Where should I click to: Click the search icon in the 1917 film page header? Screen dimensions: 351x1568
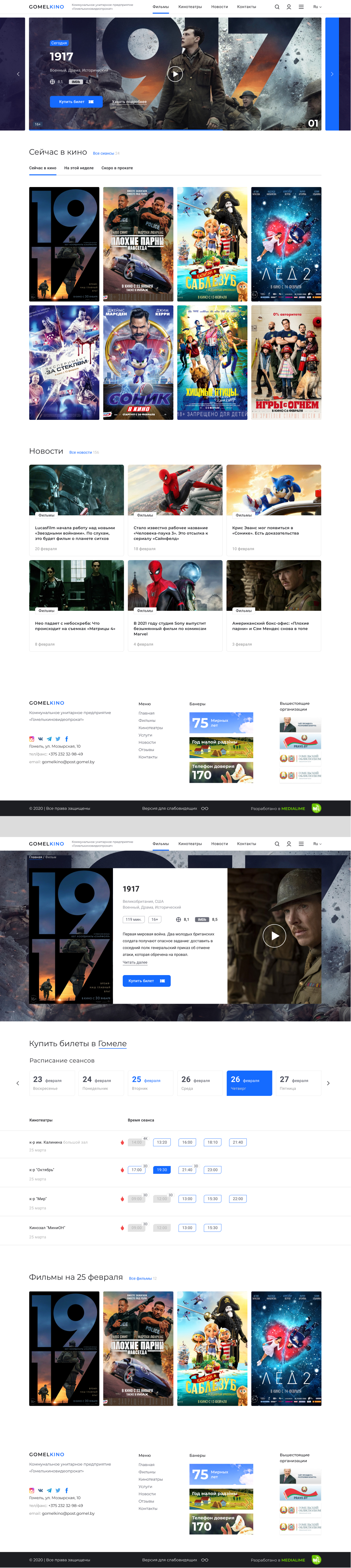(277, 844)
